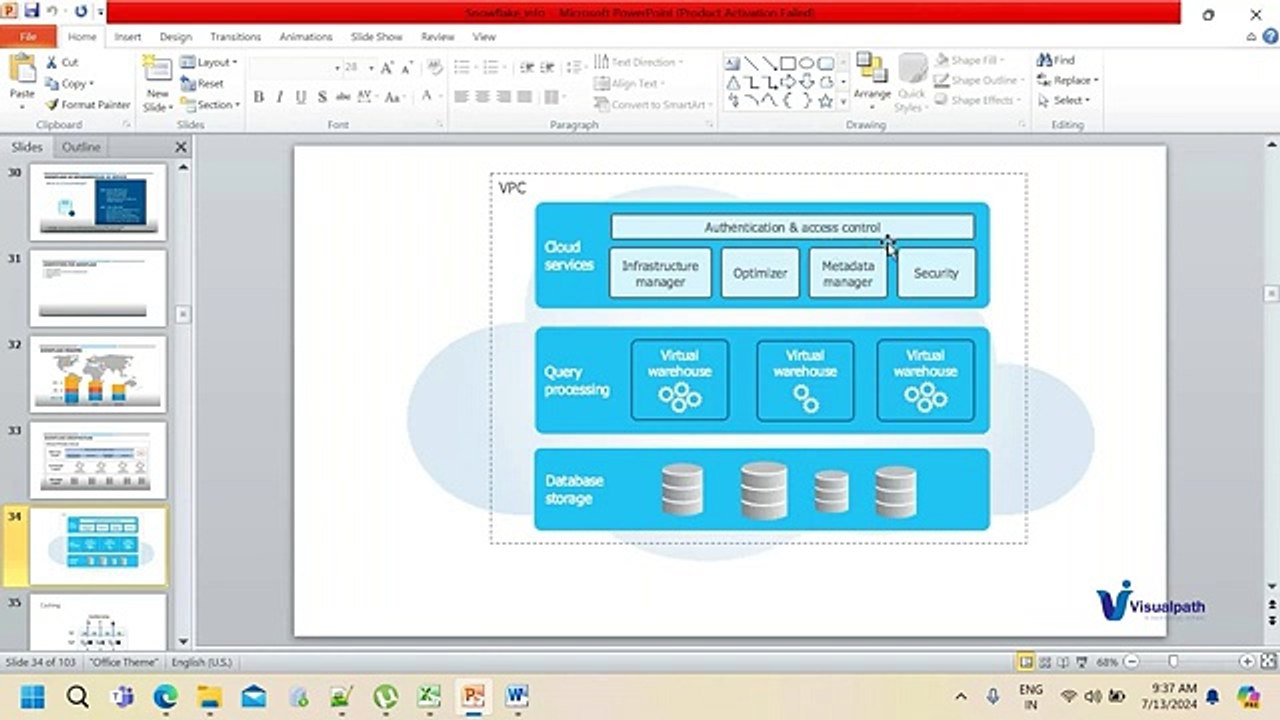Viewport: 1280px width, 720px height.
Task: Select slide 32 thumbnail with world map
Action: [97, 374]
